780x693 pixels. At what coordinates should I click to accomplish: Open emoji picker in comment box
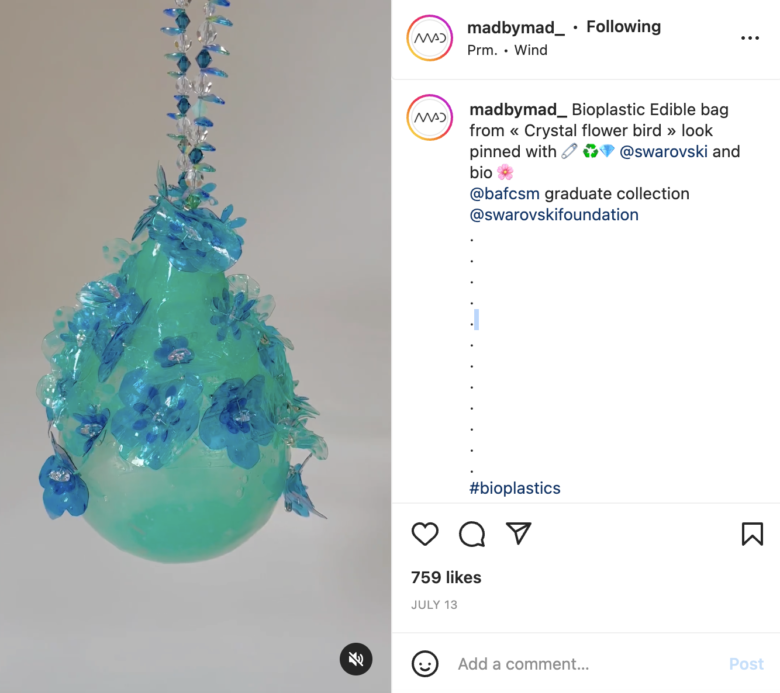click(x=425, y=664)
